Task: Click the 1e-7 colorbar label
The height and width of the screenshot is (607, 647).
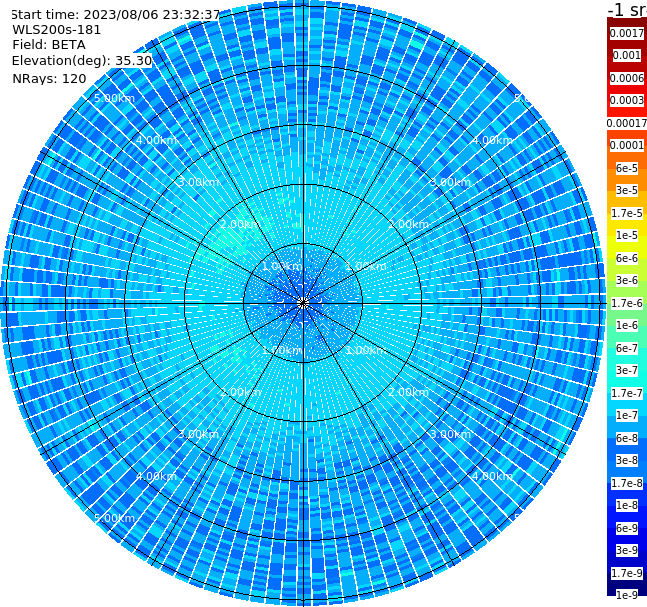Action: pyautogui.click(x=627, y=415)
